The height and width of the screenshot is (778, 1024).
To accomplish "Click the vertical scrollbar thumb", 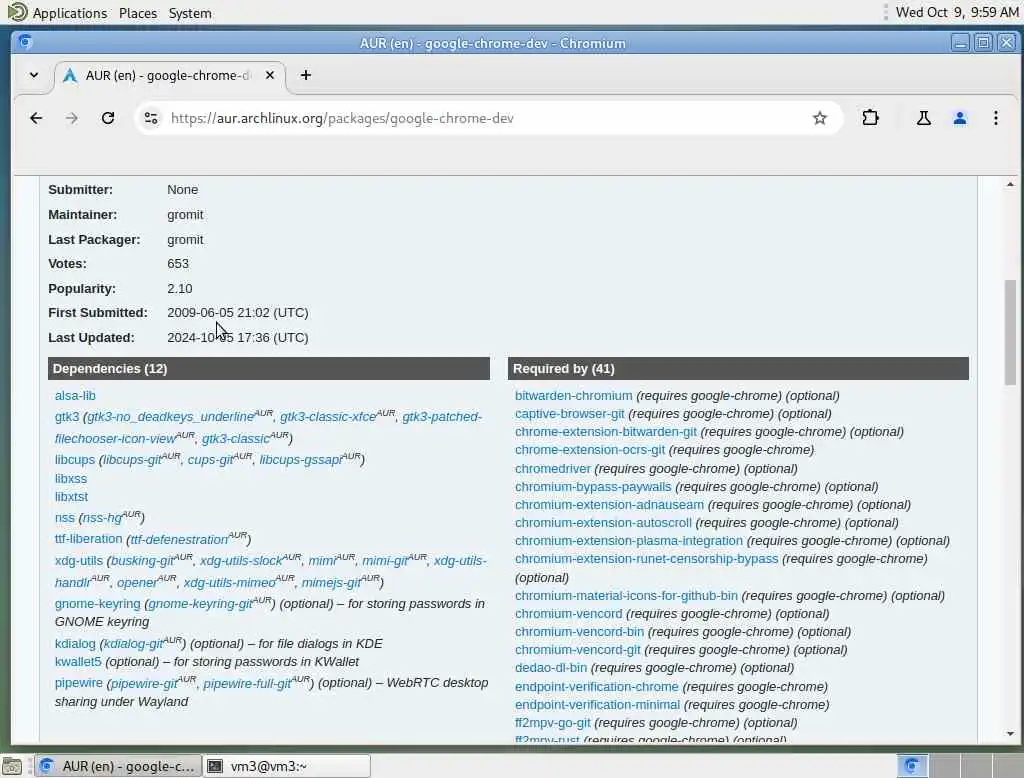I will [1010, 332].
